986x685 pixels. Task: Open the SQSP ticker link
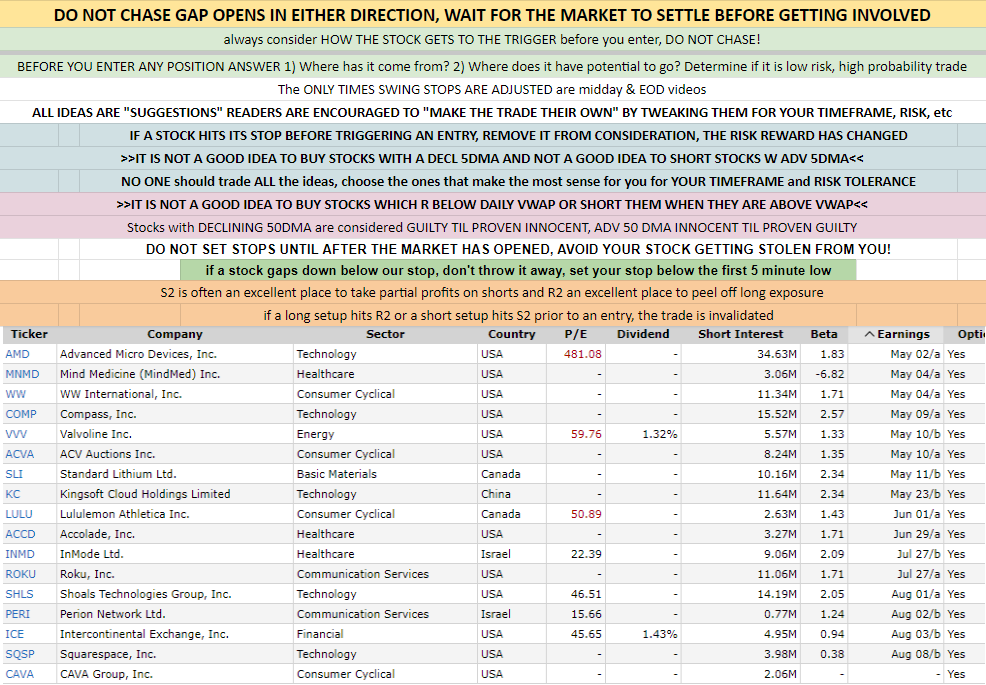tap(20, 654)
